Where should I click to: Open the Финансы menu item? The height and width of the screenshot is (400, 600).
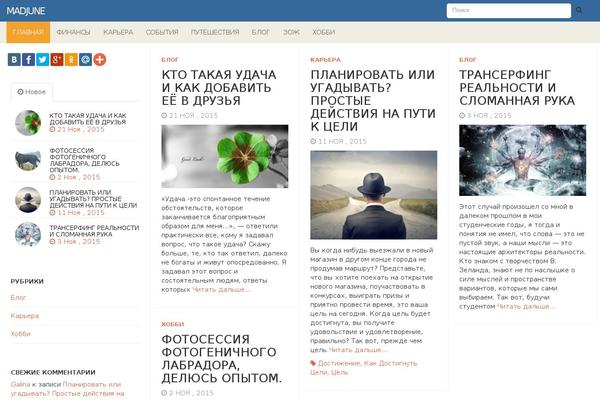[73, 32]
